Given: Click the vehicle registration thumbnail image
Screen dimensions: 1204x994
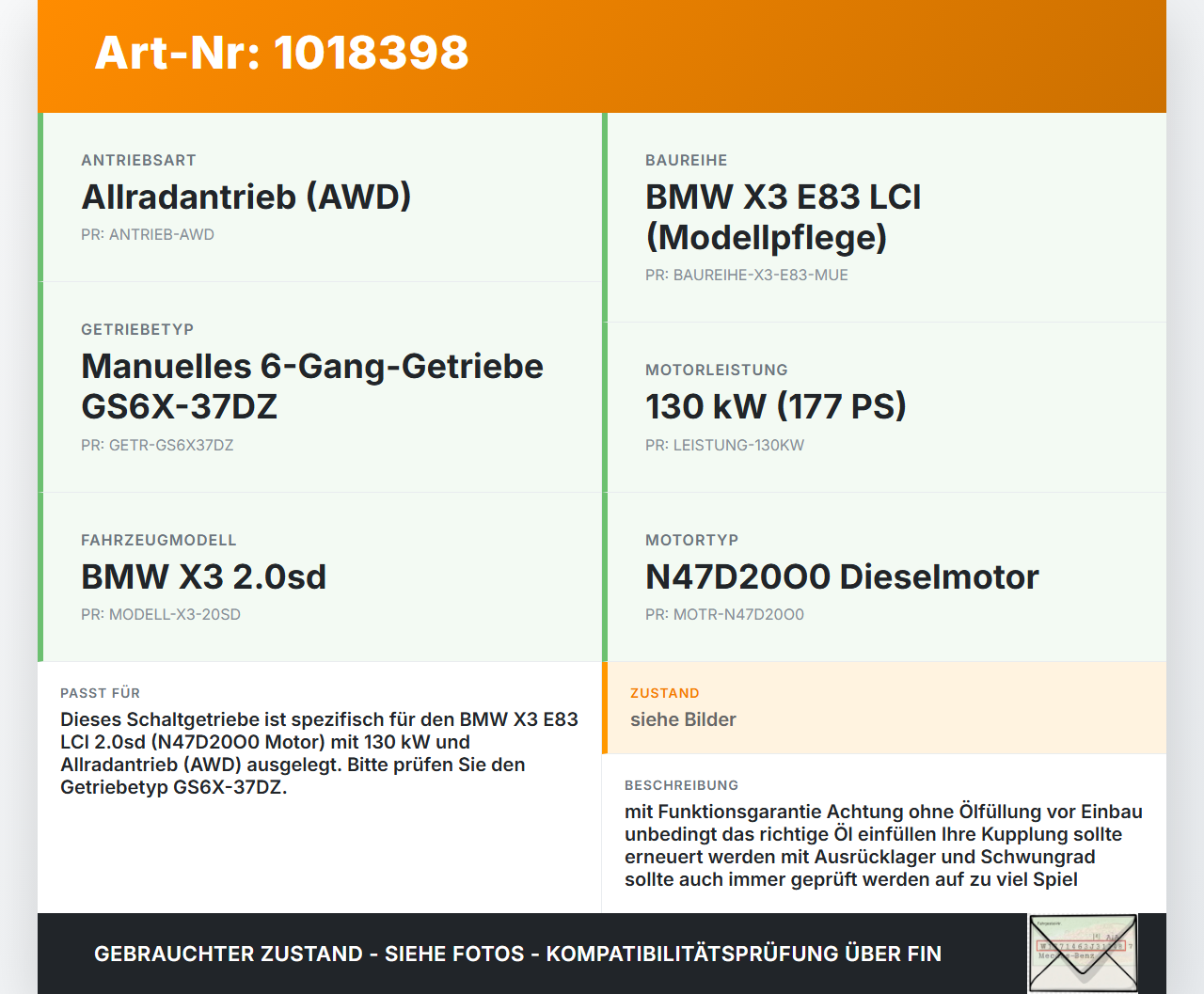Looking at the screenshot, I should click(1083, 953).
